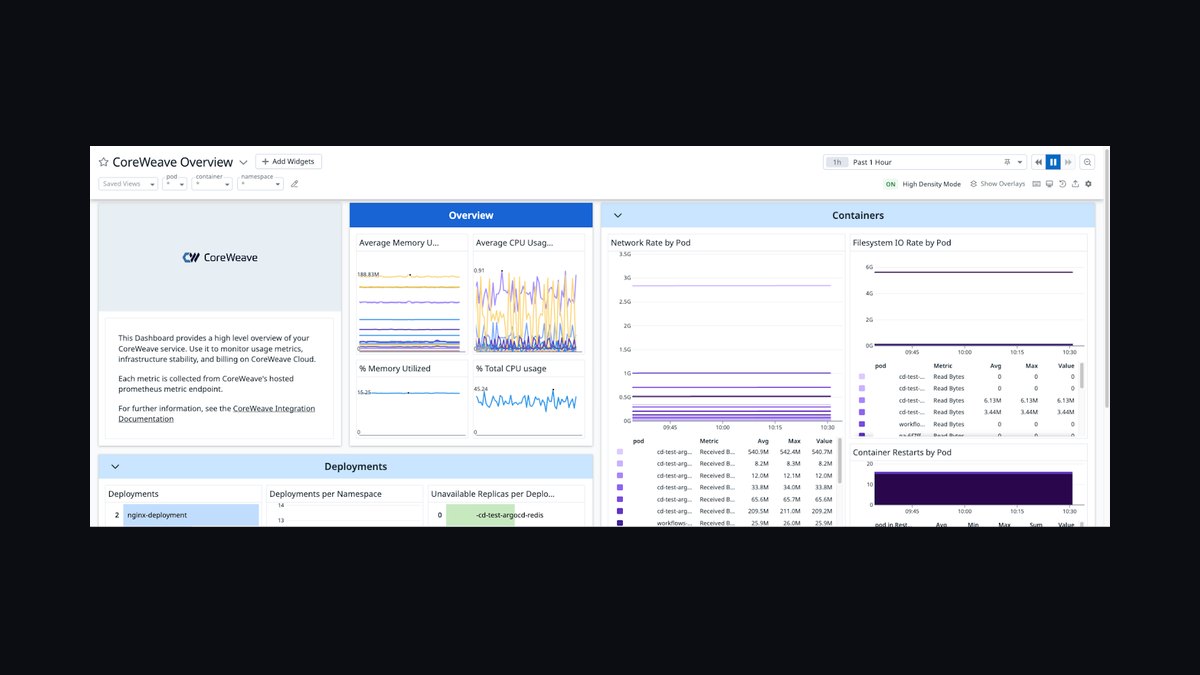Enter TV mode via the monitor icon
This screenshot has height=675, width=1200.
[x=1050, y=184]
